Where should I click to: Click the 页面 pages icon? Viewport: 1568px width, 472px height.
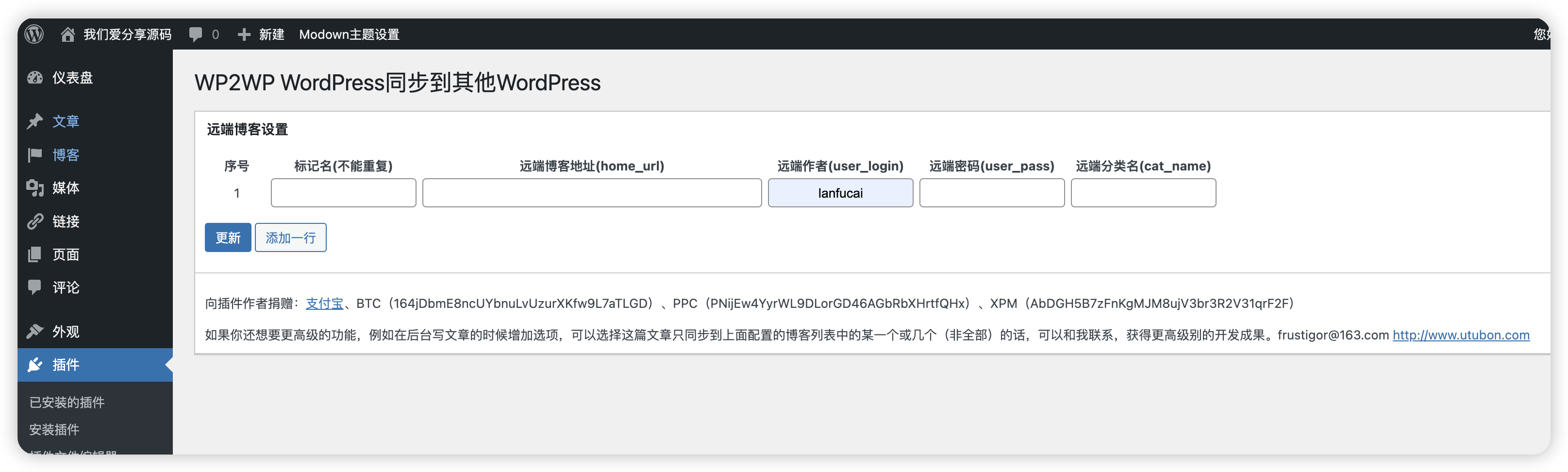[x=35, y=254]
